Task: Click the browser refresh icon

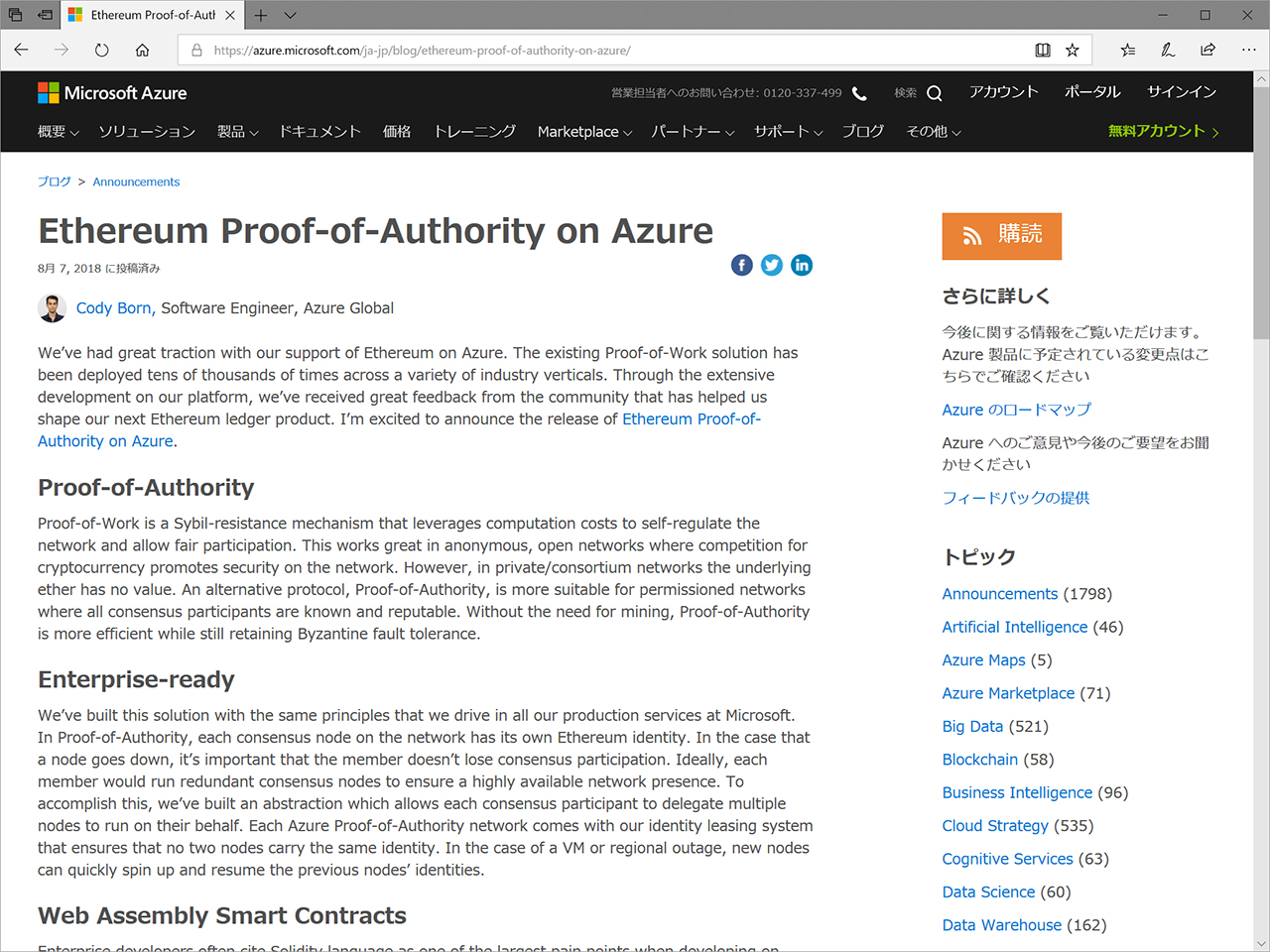Action: tap(102, 50)
